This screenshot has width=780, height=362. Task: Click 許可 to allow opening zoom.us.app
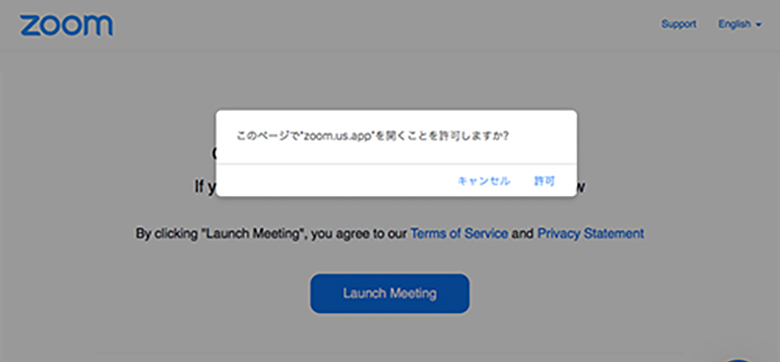coord(545,181)
